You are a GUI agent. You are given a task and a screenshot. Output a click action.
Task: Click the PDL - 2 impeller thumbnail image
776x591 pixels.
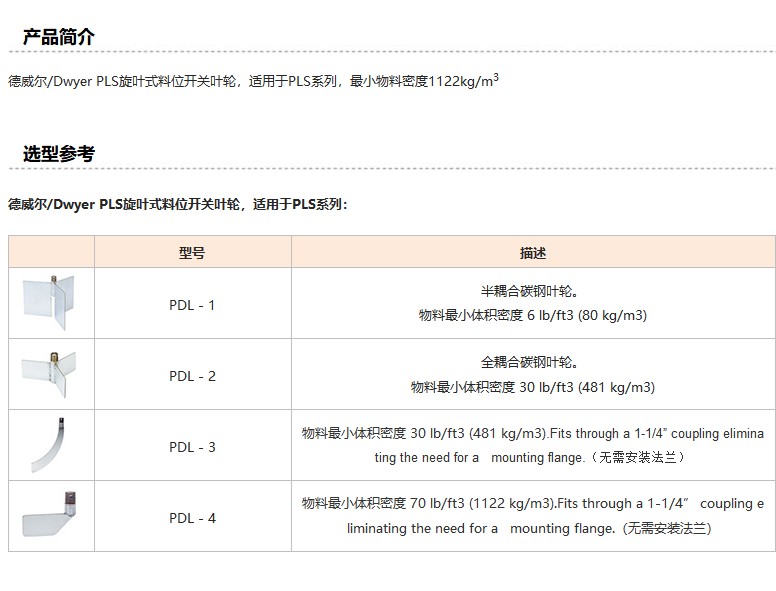point(49,374)
